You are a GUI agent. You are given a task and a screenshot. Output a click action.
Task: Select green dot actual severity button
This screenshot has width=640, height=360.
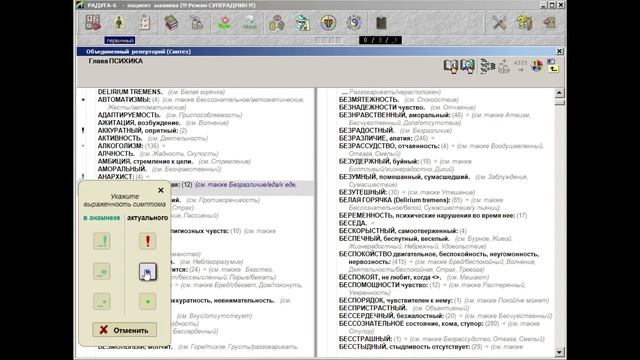147,302
